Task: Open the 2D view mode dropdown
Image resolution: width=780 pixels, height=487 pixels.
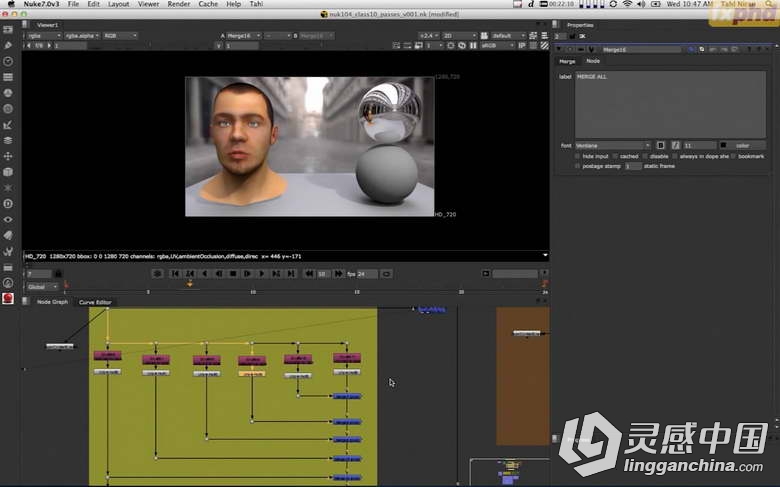Action: coord(460,36)
